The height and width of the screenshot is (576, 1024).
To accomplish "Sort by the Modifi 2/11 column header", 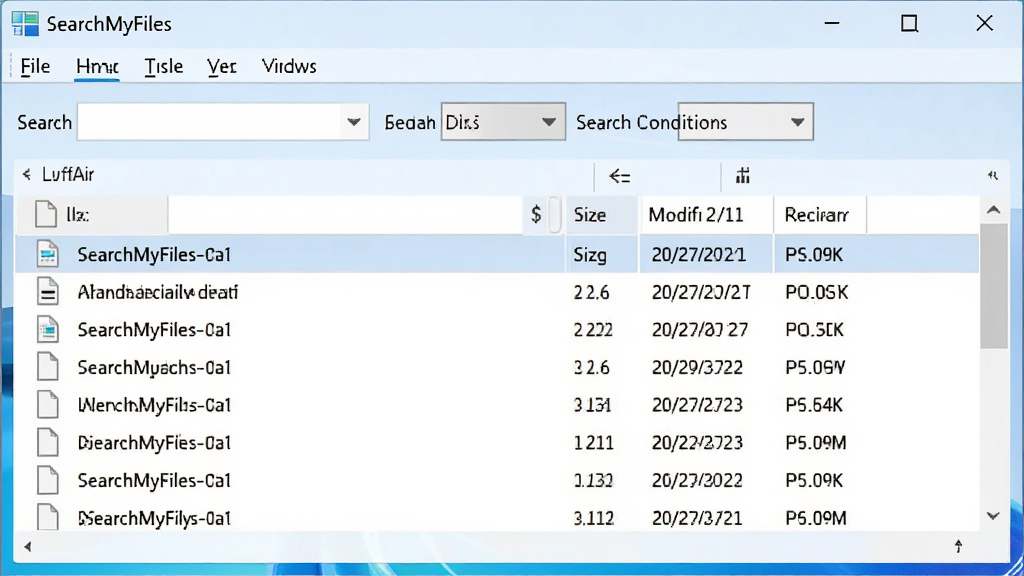I will 706,215.
